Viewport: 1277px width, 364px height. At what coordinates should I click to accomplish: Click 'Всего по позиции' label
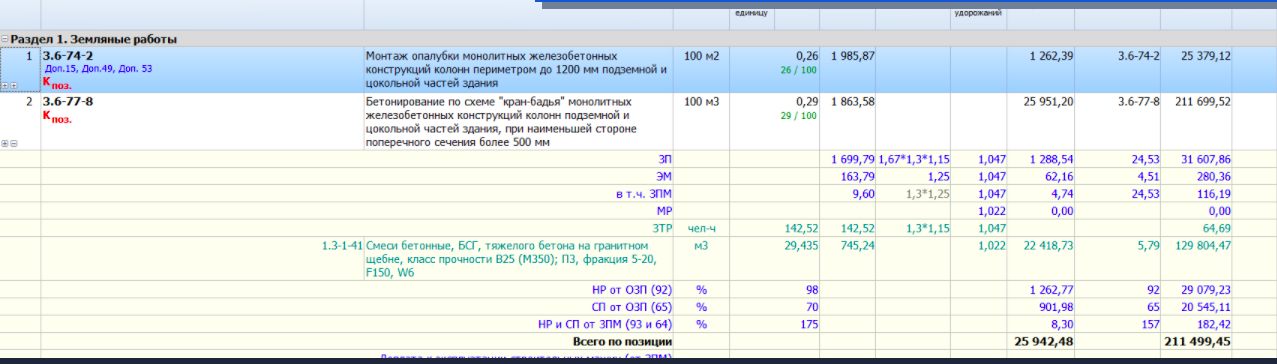pyautogui.click(x=622, y=341)
